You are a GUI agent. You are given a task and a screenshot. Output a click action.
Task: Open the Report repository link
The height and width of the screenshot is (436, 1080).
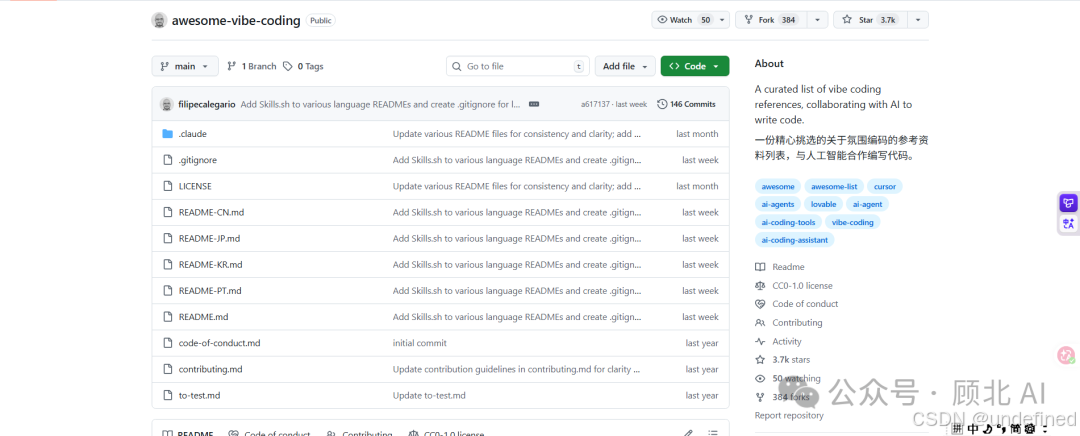point(789,415)
